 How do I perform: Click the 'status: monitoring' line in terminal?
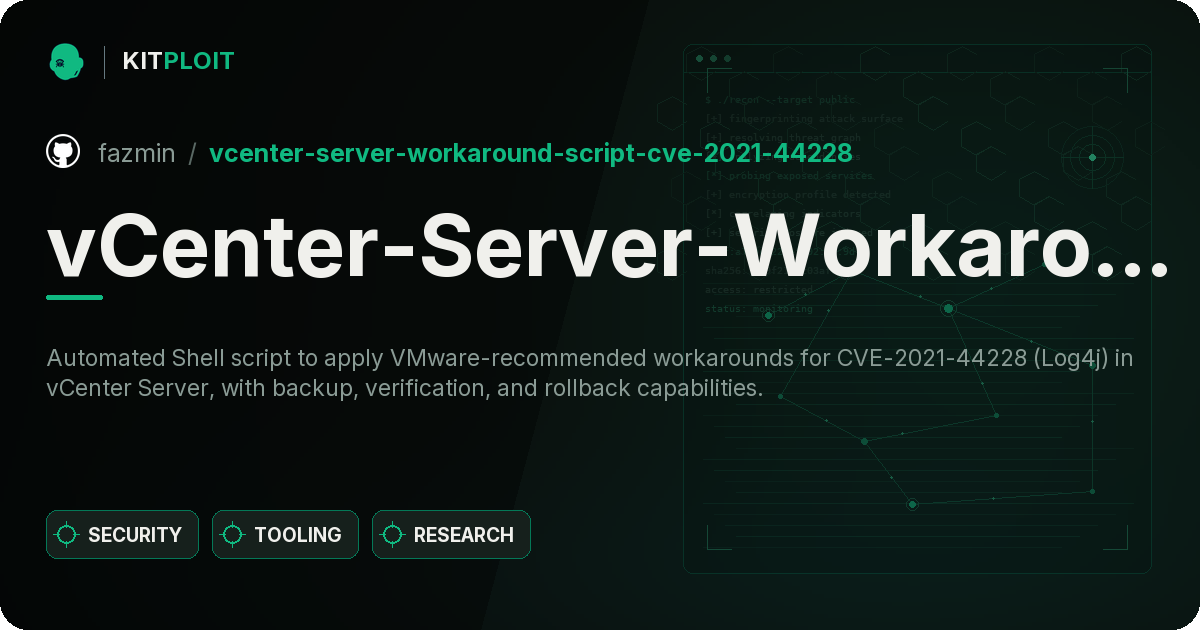pyautogui.click(x=759, y=309)
